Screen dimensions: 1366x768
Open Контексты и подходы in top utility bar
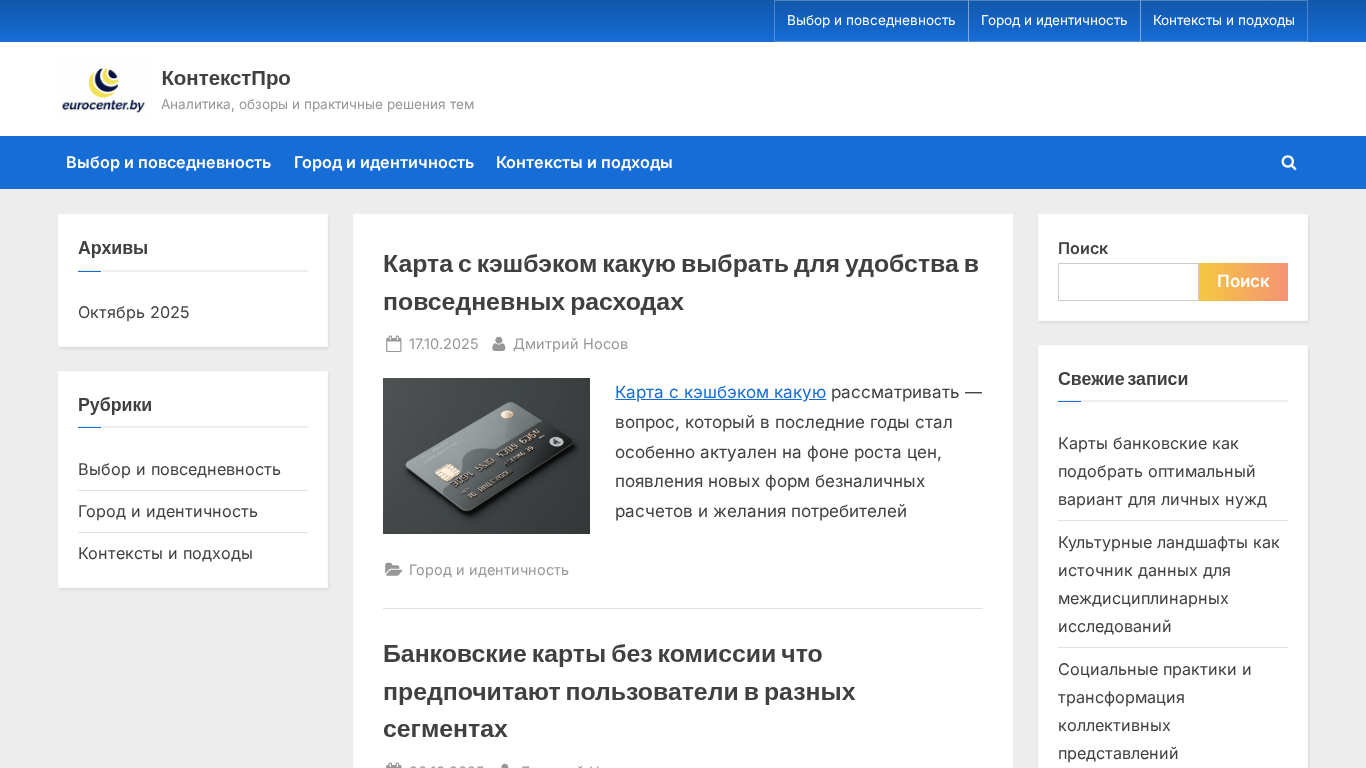click(x=1224, y=21)
